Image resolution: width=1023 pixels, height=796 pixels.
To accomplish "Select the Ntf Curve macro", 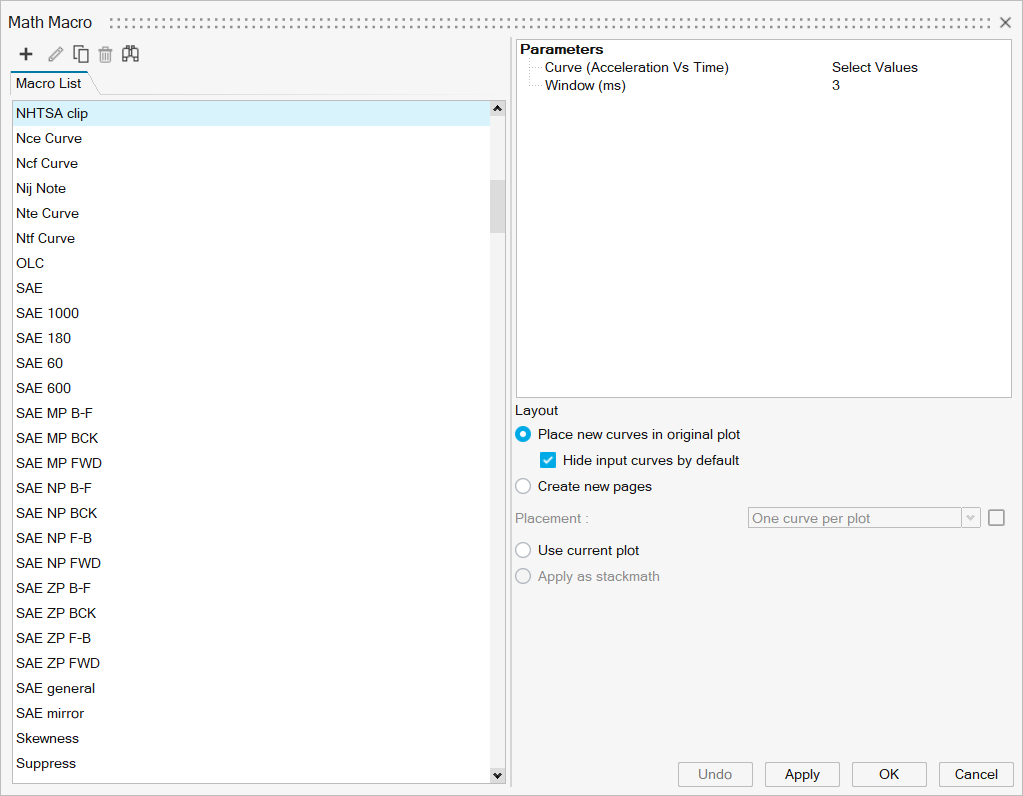I will pyautogui.click(x=251, y=238).
